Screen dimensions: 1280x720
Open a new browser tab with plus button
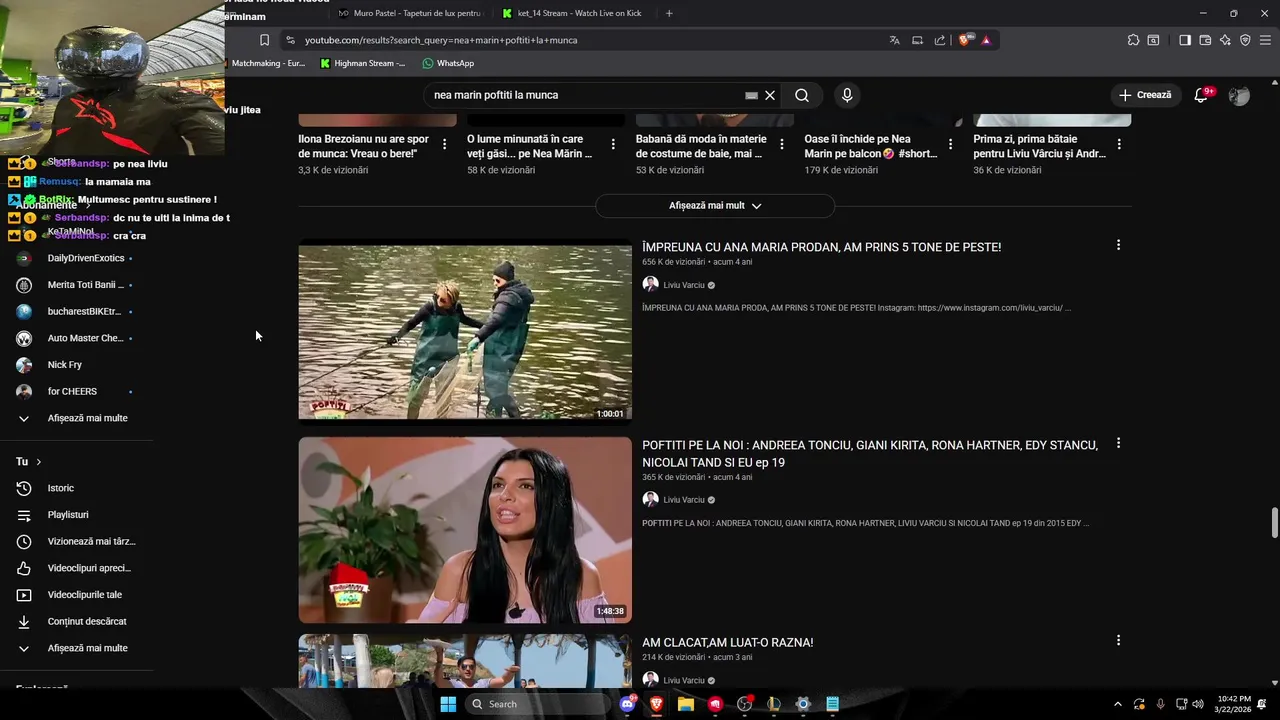(x=669, y=13)
